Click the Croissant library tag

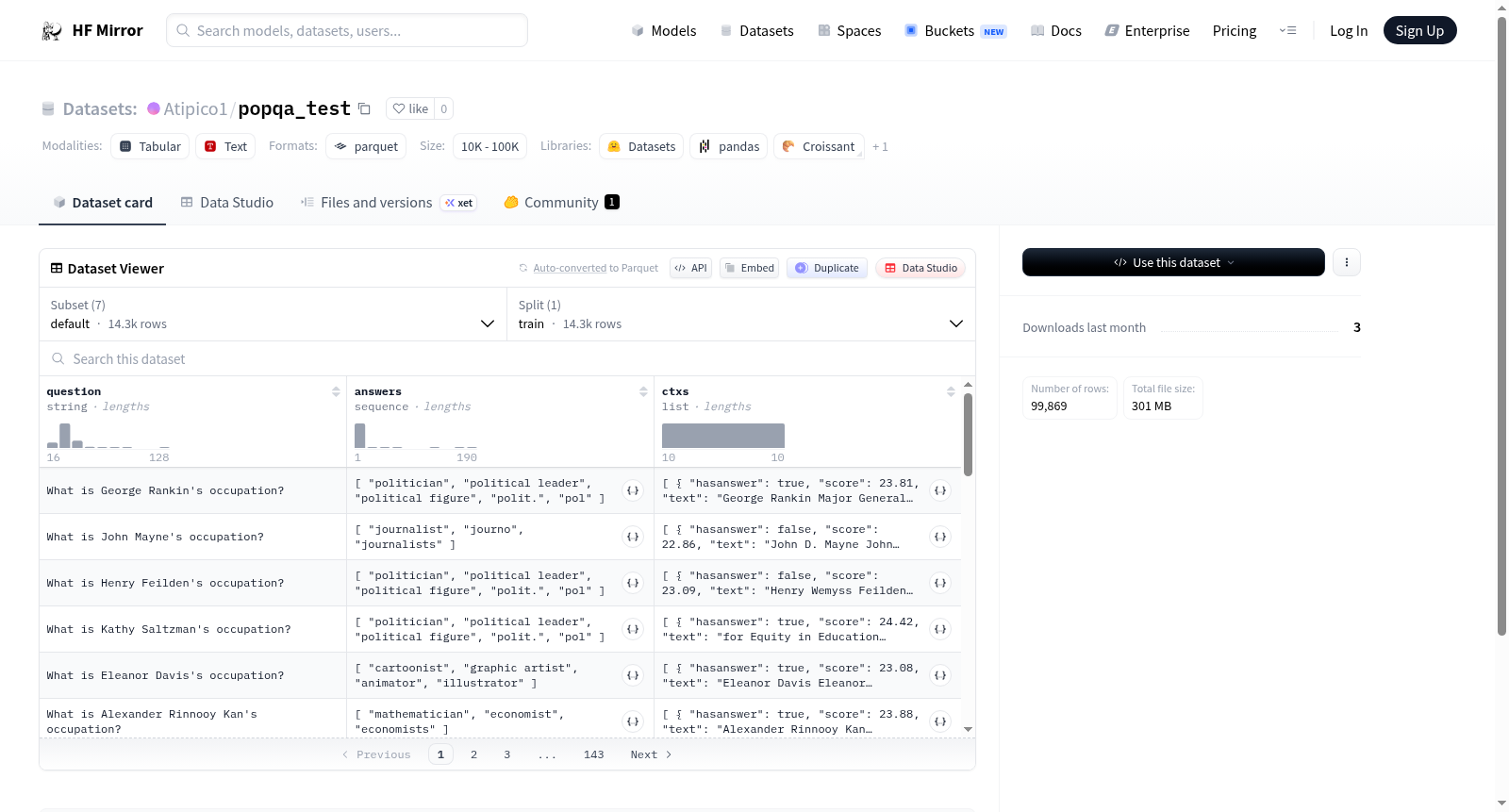point(819,146)
